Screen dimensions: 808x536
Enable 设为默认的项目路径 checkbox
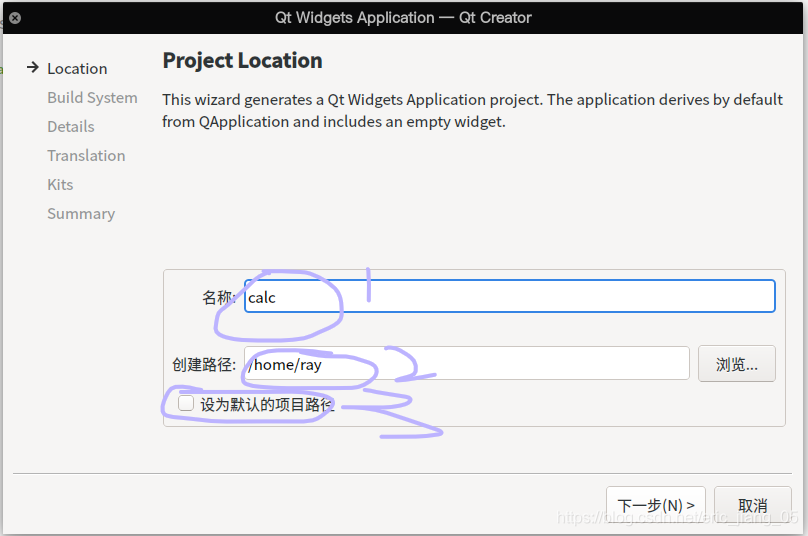pos(186,403)
